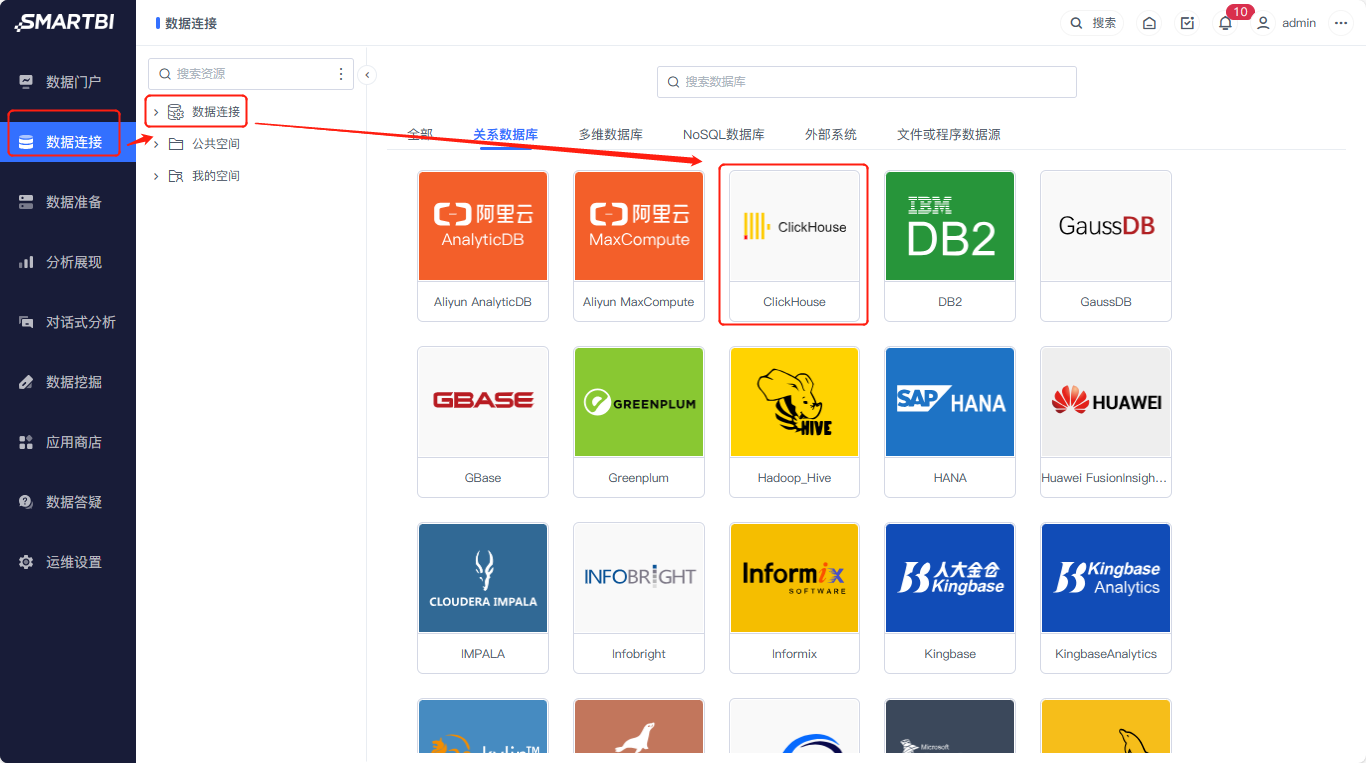Open the checklist icon in top bar
This screenshot has width=1366, height=763.
tap(1187, 23)
